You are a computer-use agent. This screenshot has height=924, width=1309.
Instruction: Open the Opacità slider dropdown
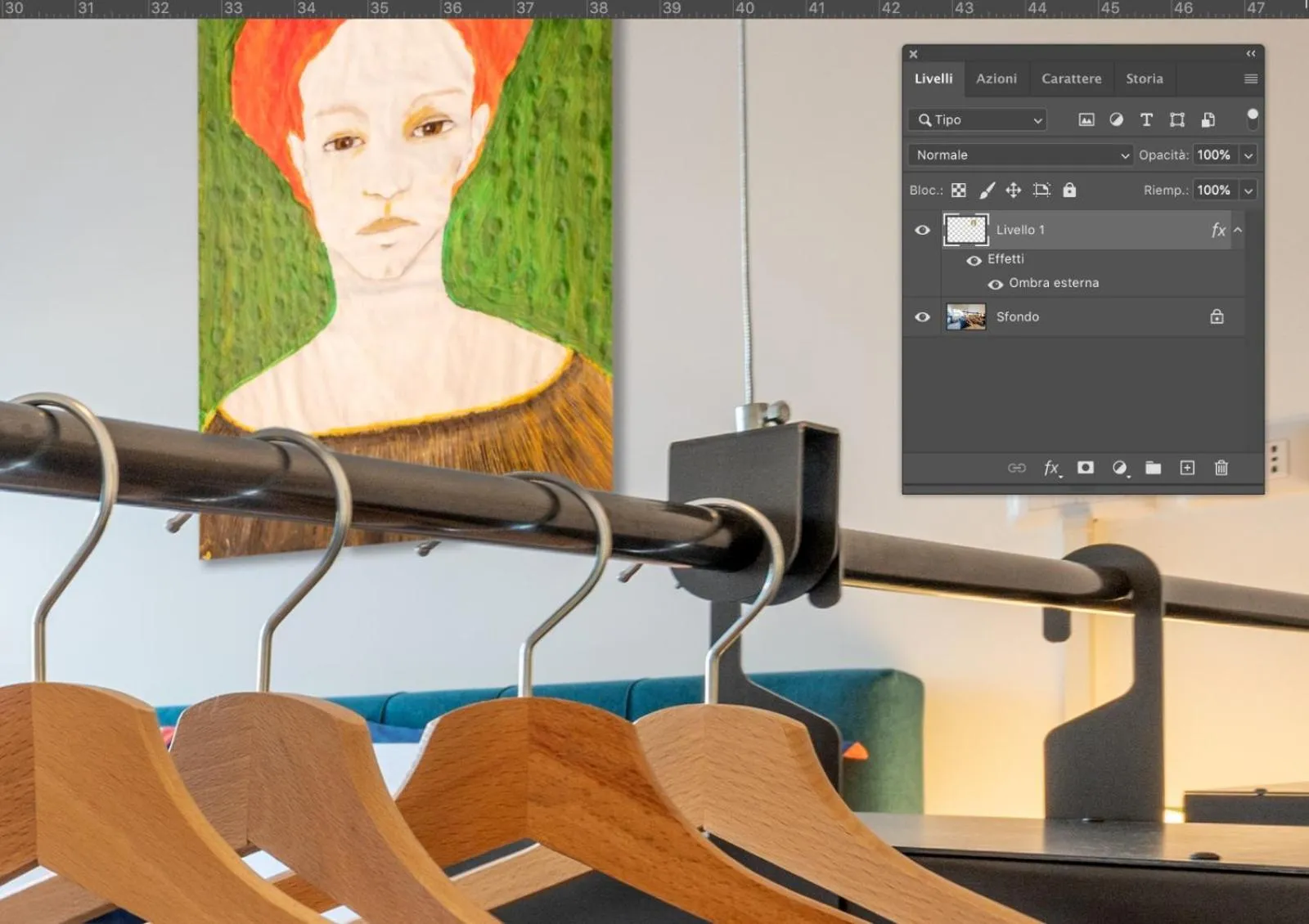(x=1248, y=155)
